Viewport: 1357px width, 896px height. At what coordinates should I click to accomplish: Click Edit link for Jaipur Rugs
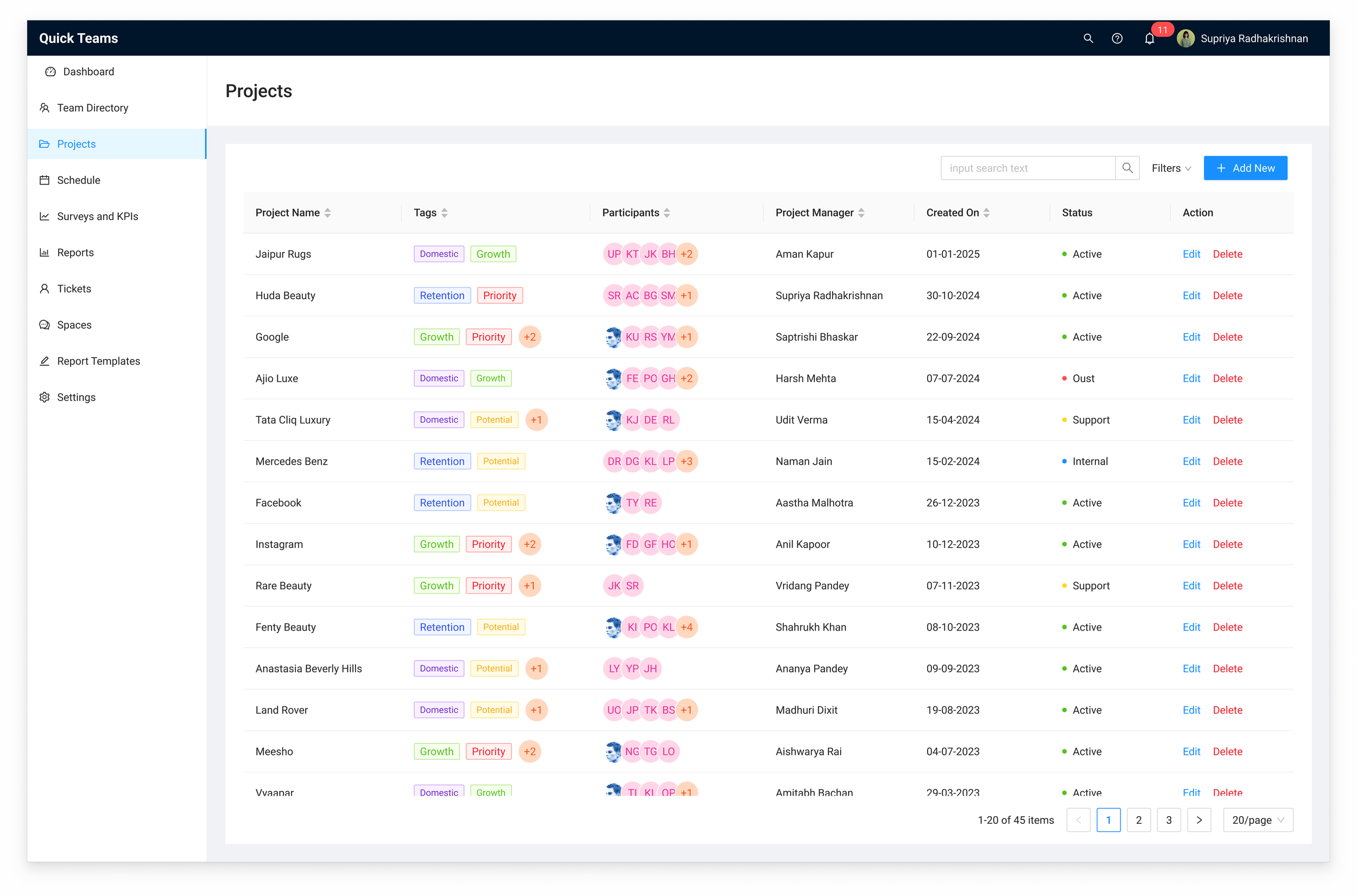coord(1191,255)
